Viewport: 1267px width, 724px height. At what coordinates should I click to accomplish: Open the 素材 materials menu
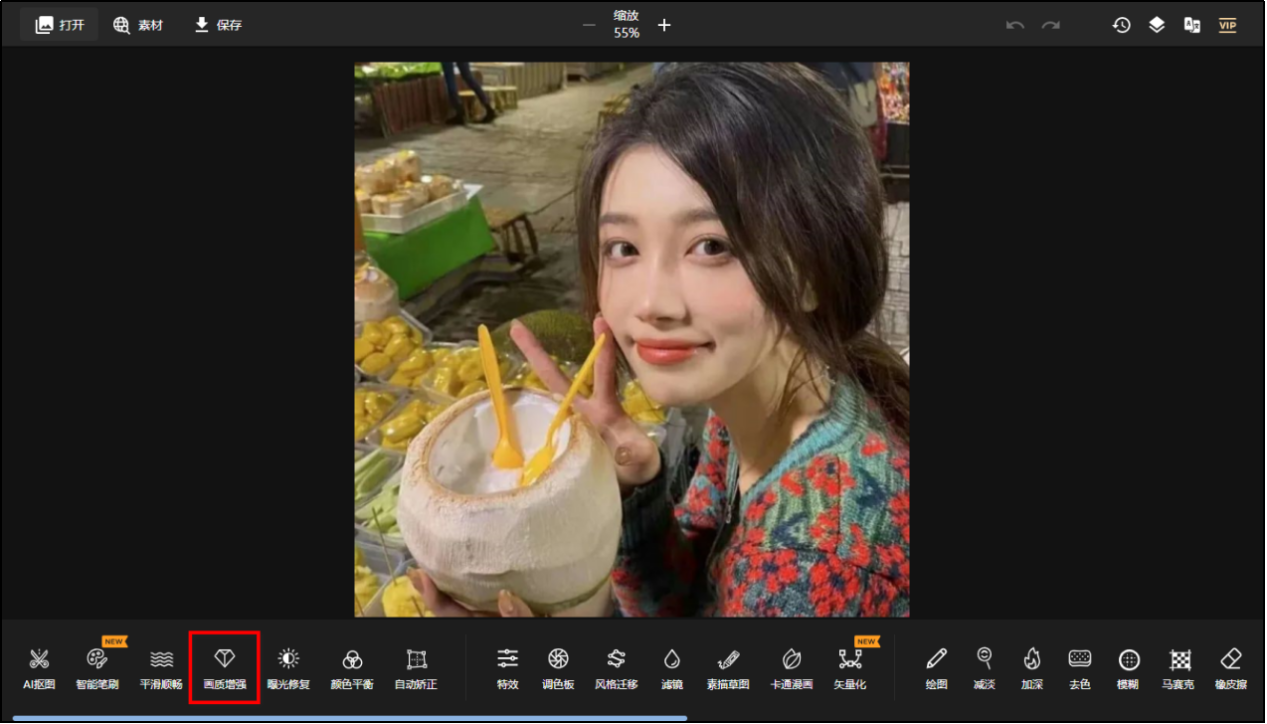[138, 25]
